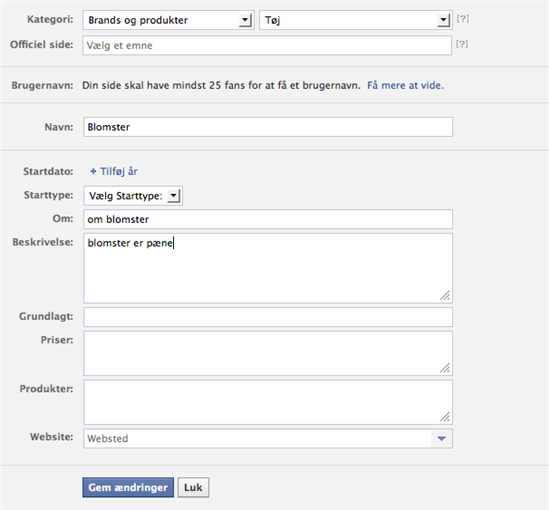Focus the Officiel side input field
Viewport: 549px width, 510px height.
(267, 45)
